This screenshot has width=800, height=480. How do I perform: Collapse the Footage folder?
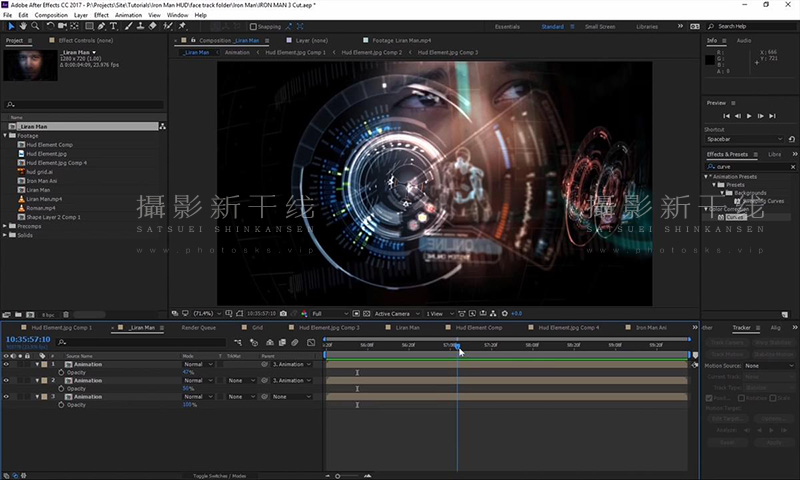coord(5,136)
